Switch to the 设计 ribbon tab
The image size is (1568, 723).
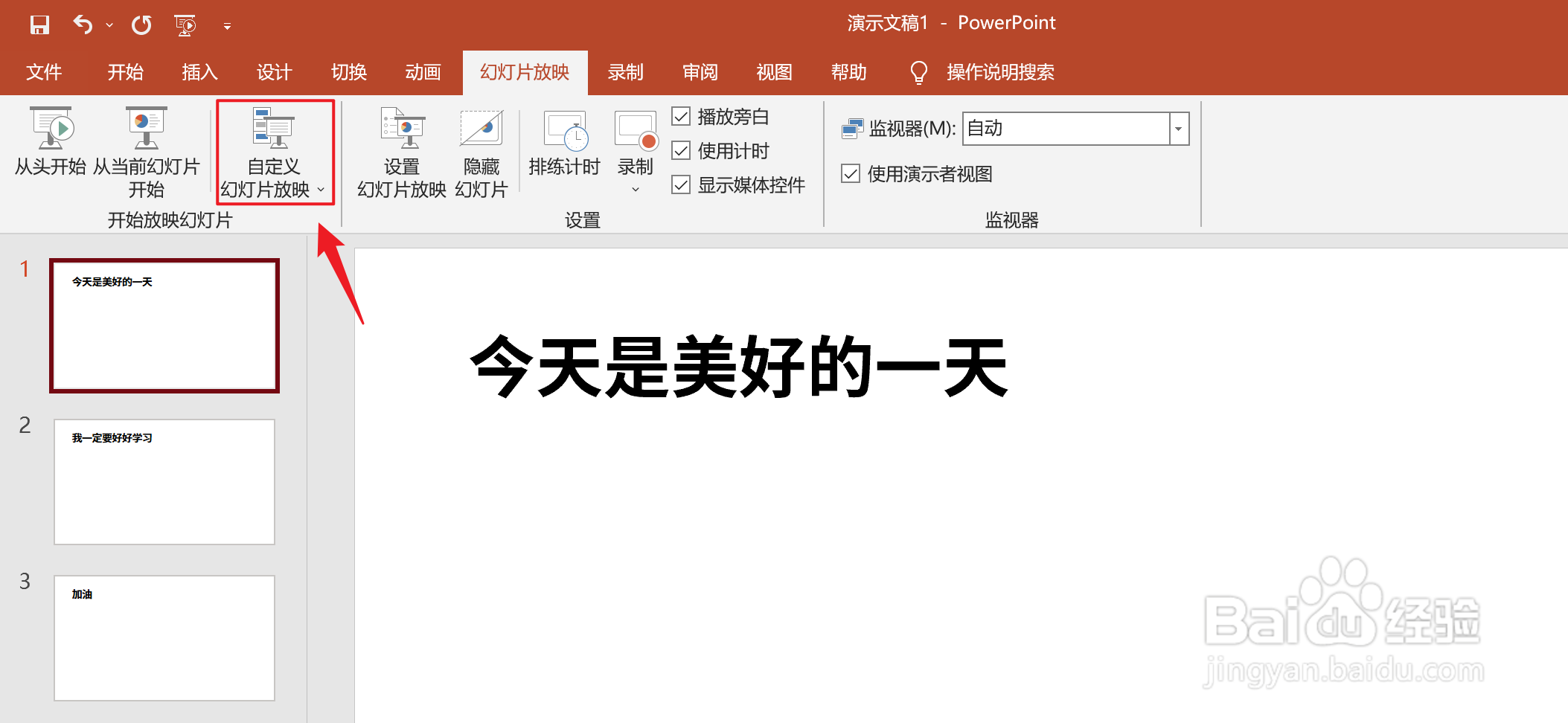pyautogui.click(x=274, y=72)
